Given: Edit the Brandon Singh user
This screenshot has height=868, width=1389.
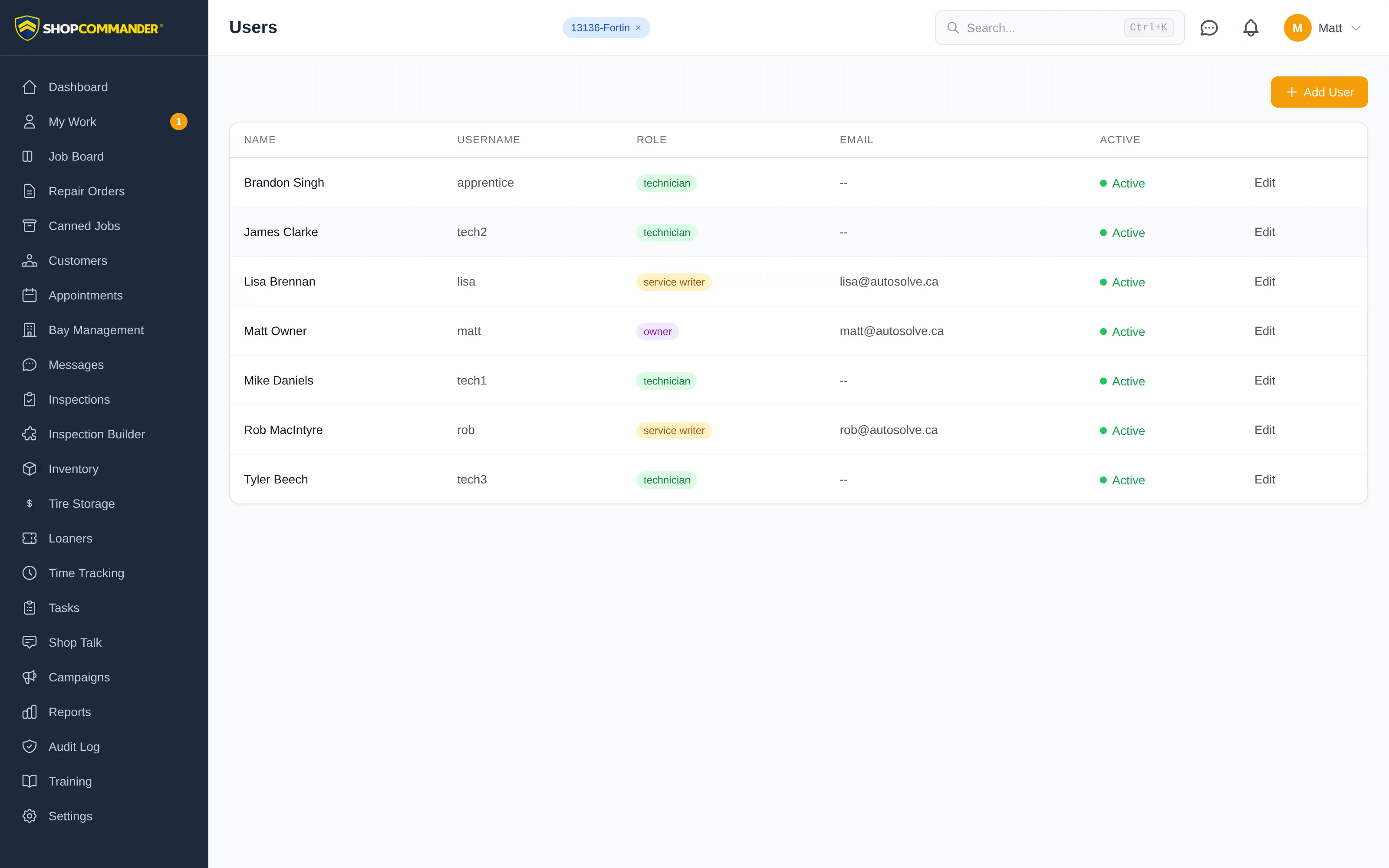Looking at the screenshot, I should [x=1264, y=183].
